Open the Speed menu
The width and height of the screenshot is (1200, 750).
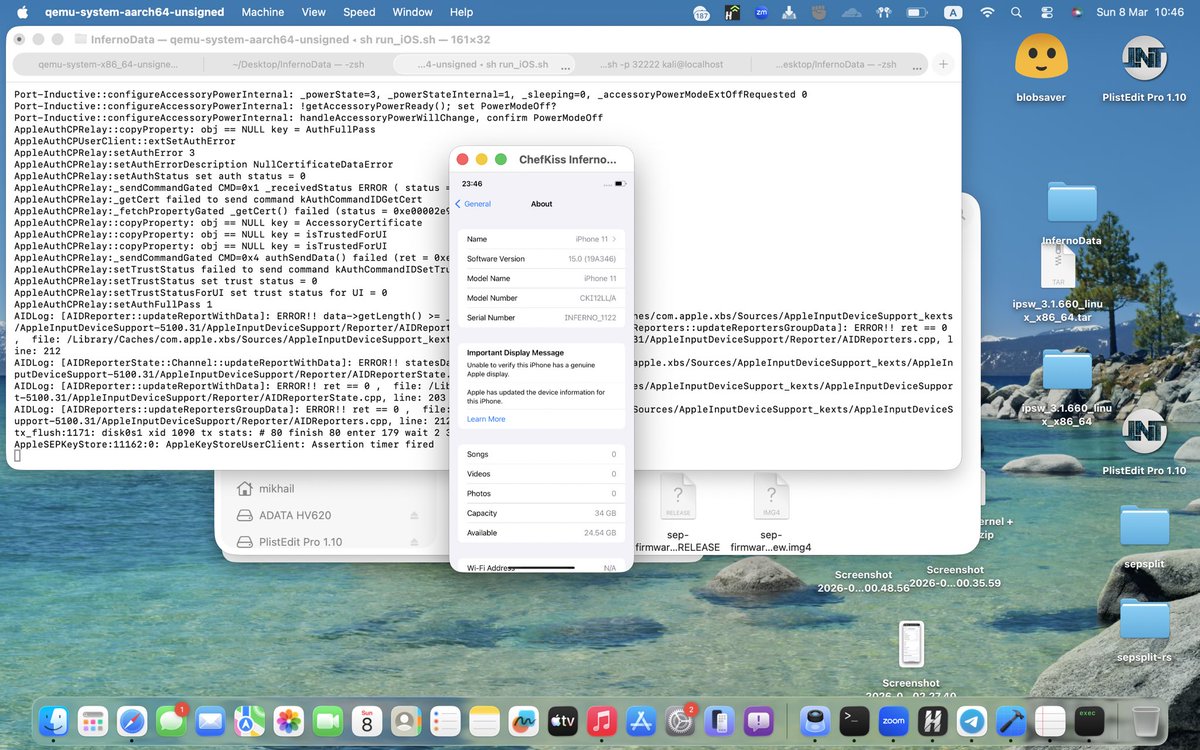pyautogui.click(x=359, y=13)
